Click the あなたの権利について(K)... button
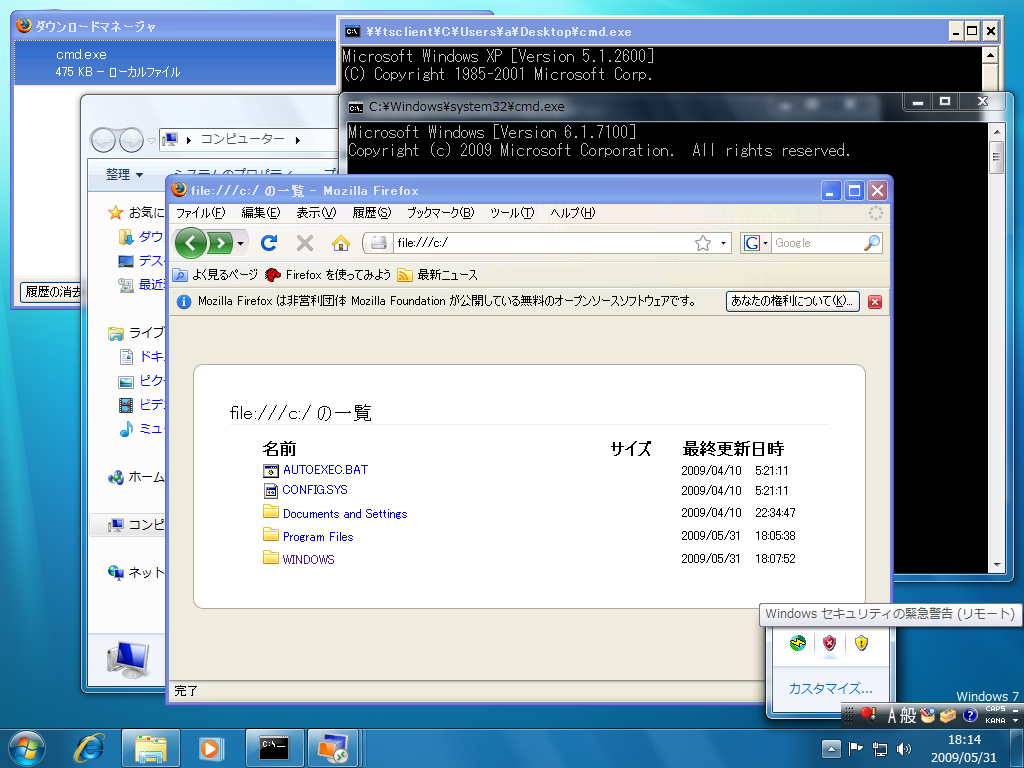This screenshot has width=1024, height=768. (x=792, y=301)
